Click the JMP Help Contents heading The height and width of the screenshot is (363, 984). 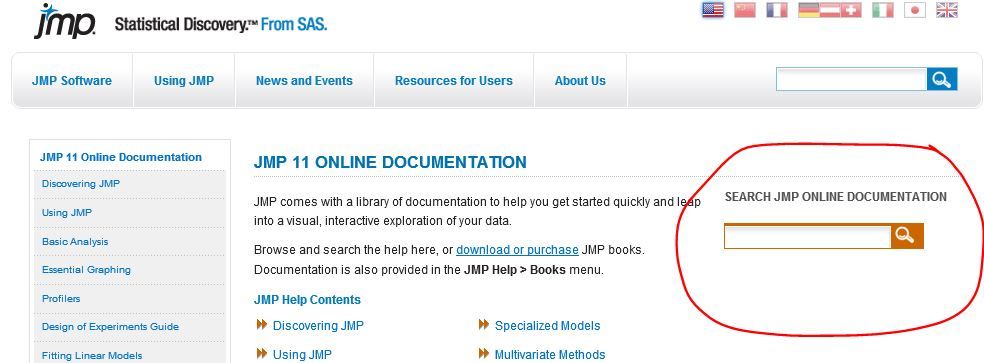307,300
